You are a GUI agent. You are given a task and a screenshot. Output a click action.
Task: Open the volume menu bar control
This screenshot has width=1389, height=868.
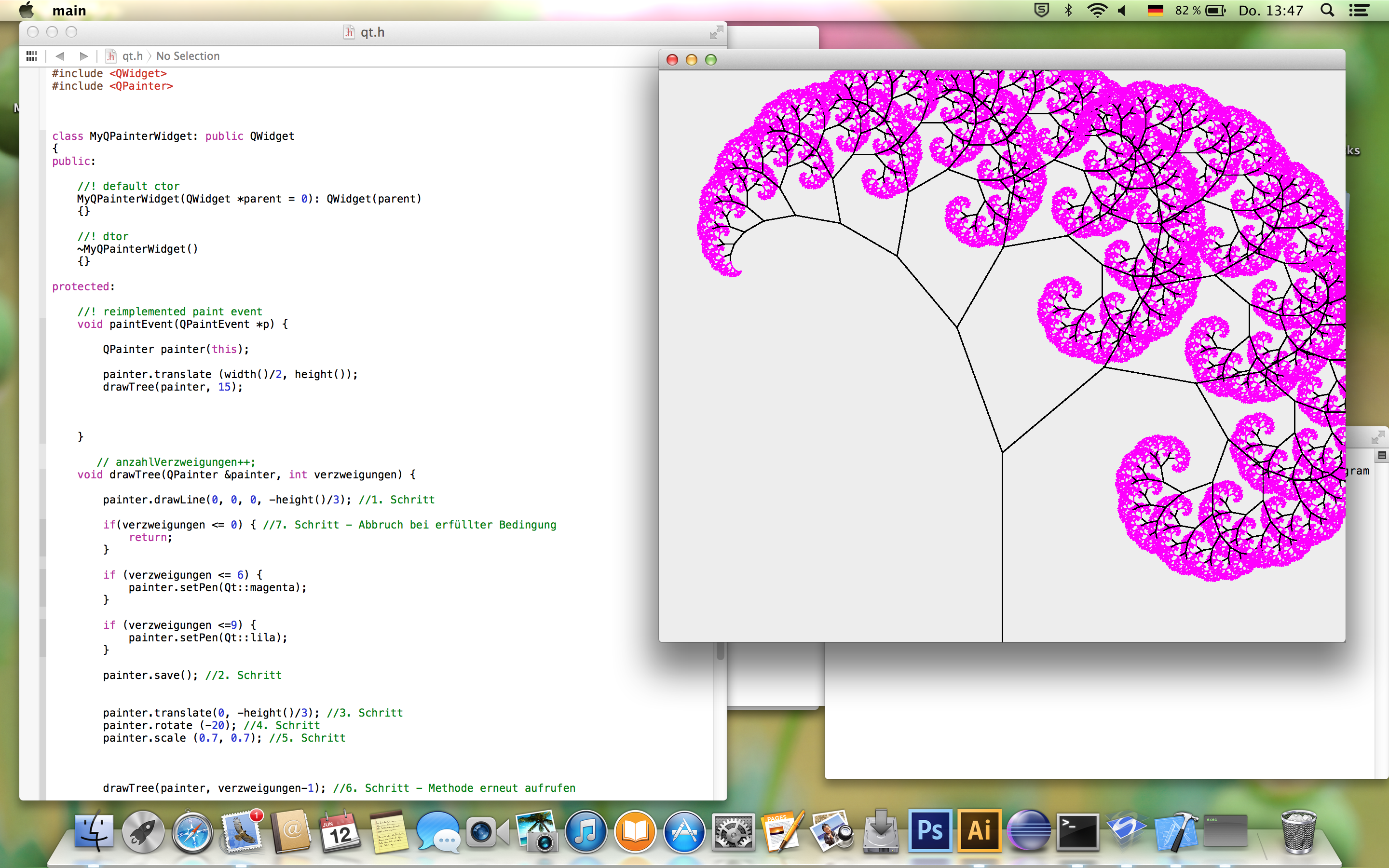(1122, 10)
